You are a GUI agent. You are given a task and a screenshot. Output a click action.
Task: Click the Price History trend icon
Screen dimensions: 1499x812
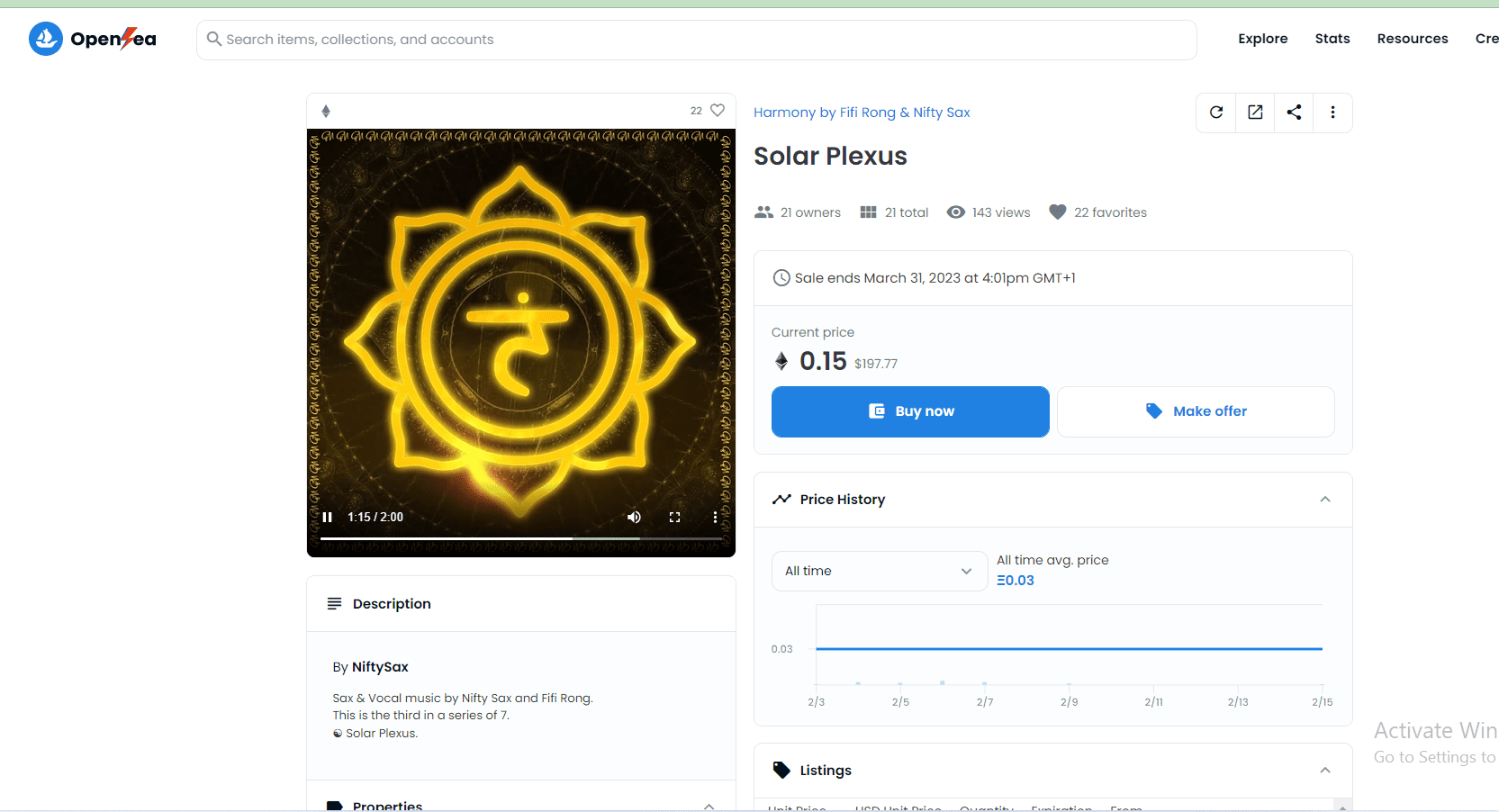coord(781,499)
